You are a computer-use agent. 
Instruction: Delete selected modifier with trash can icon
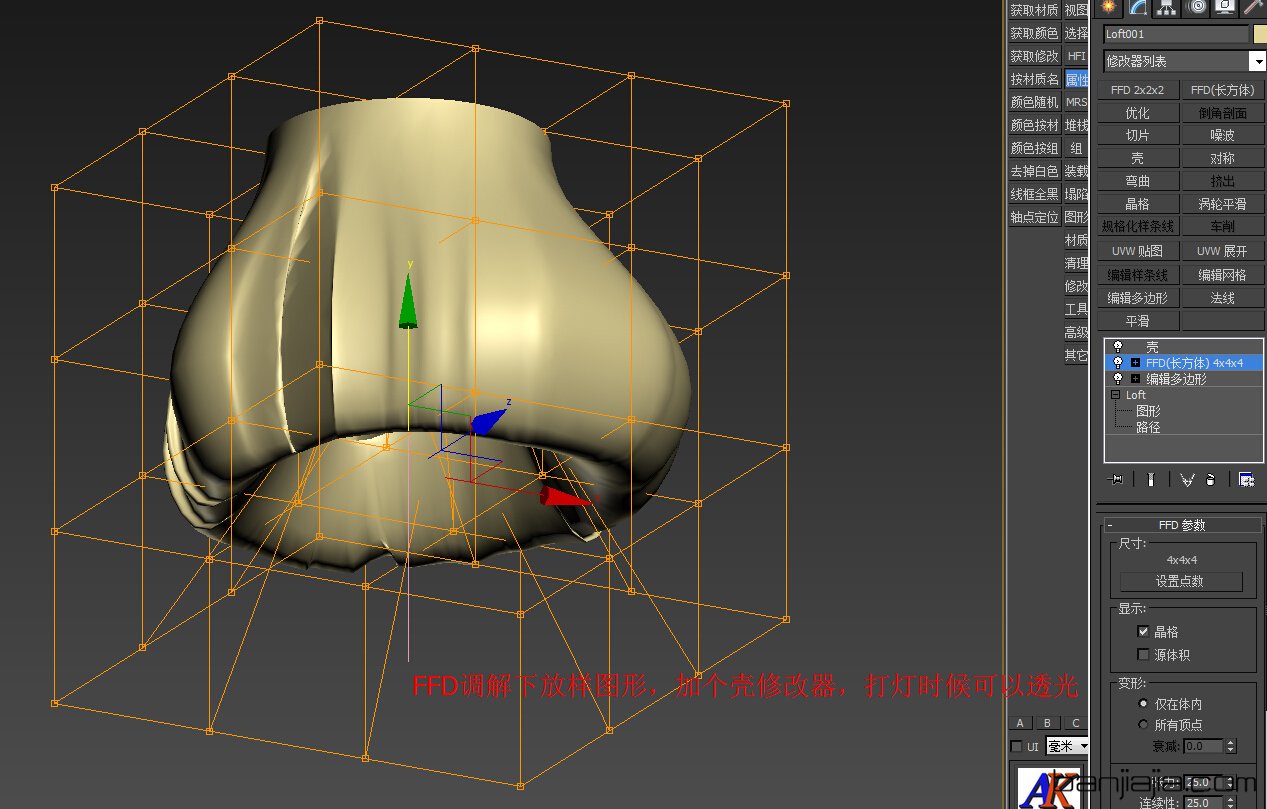tap(1210, 479)
